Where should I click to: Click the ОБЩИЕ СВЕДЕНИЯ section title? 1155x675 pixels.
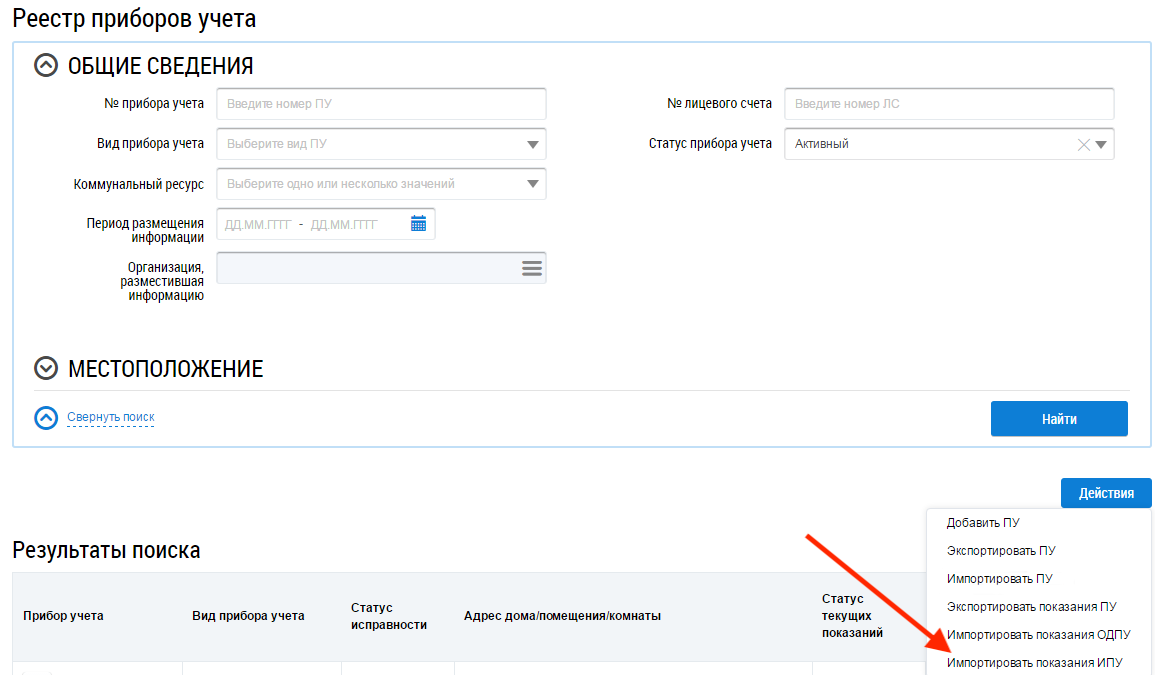tap(161, 66)
